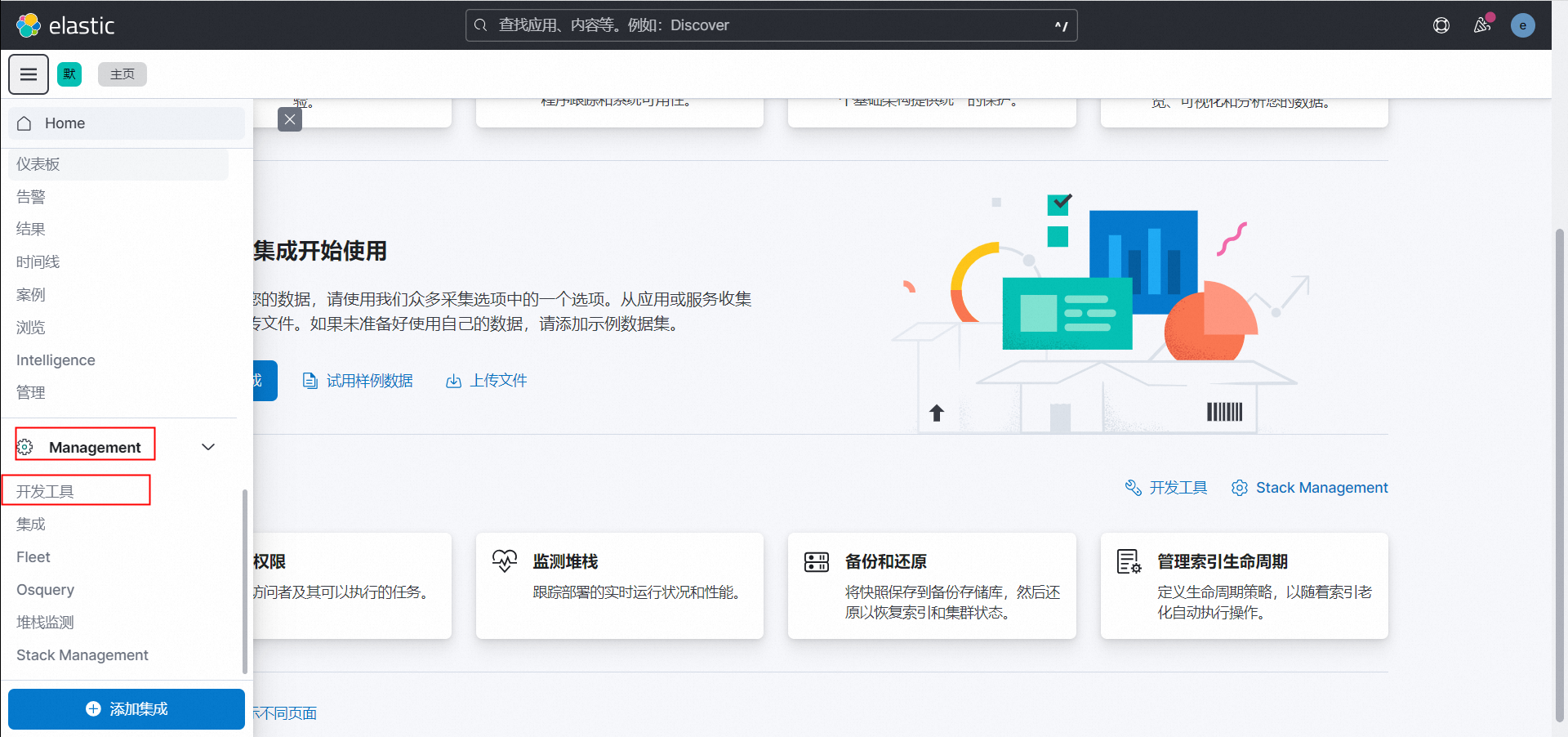Open 开发工具 link in main page
The height and width of the screenshot is (737, 1568).
click(1178, 488)
